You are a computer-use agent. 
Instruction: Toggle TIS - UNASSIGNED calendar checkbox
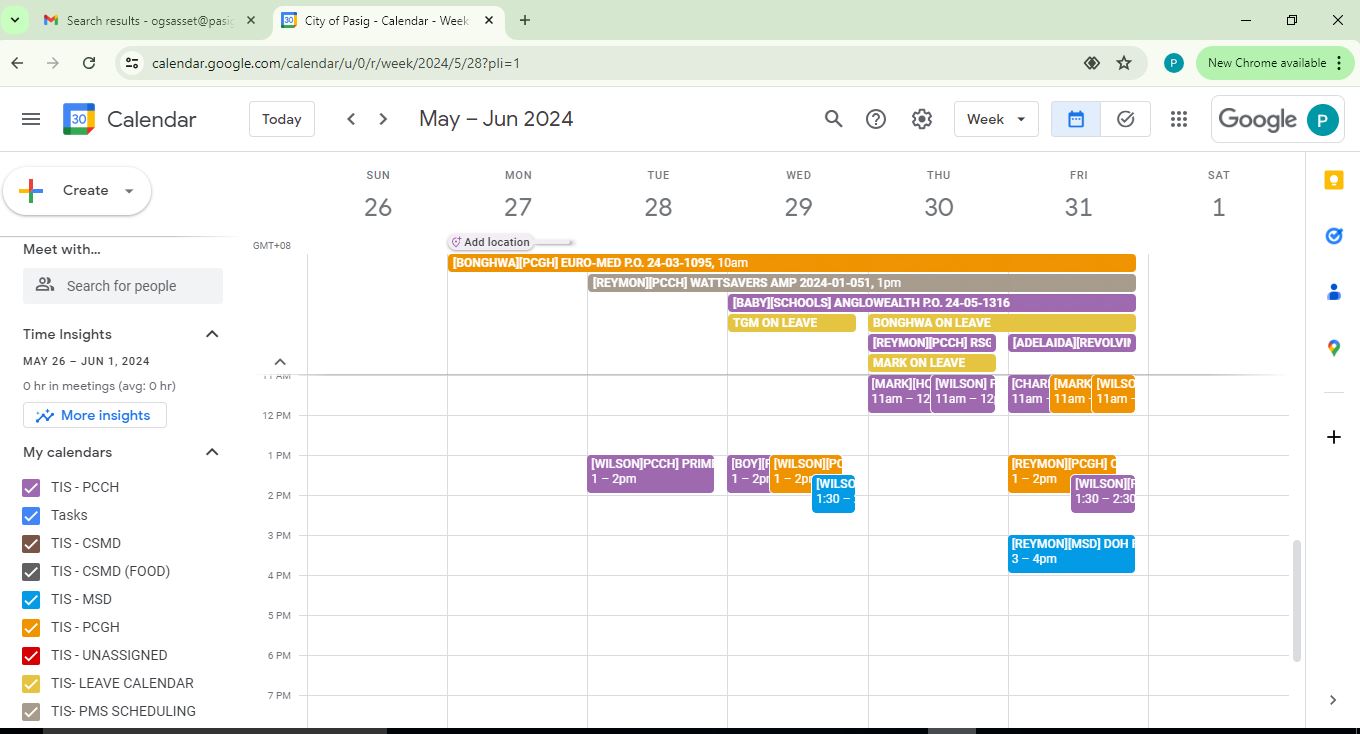[31, 656]
